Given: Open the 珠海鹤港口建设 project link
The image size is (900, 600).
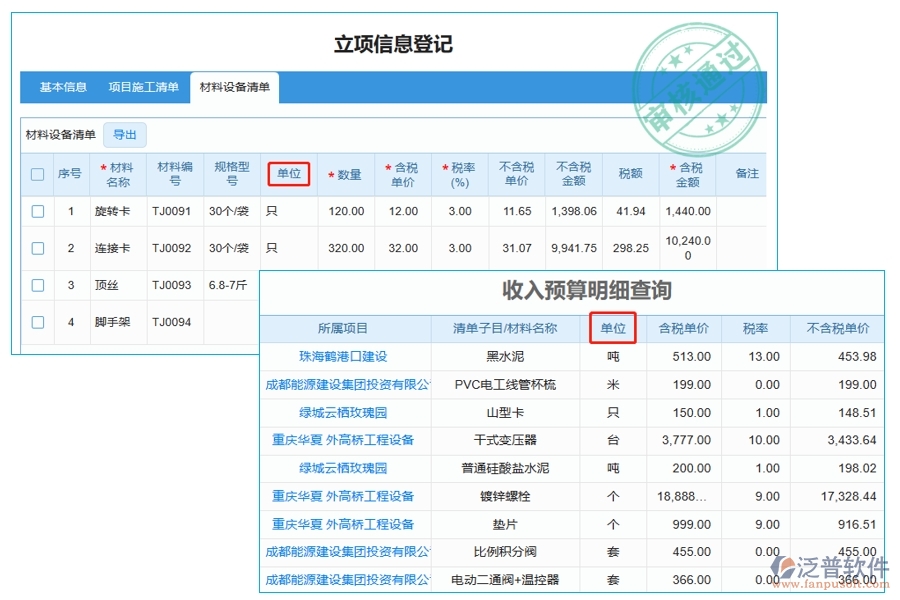Looking at the screenshot, I should pyautogui.click(x=346, y=356).
